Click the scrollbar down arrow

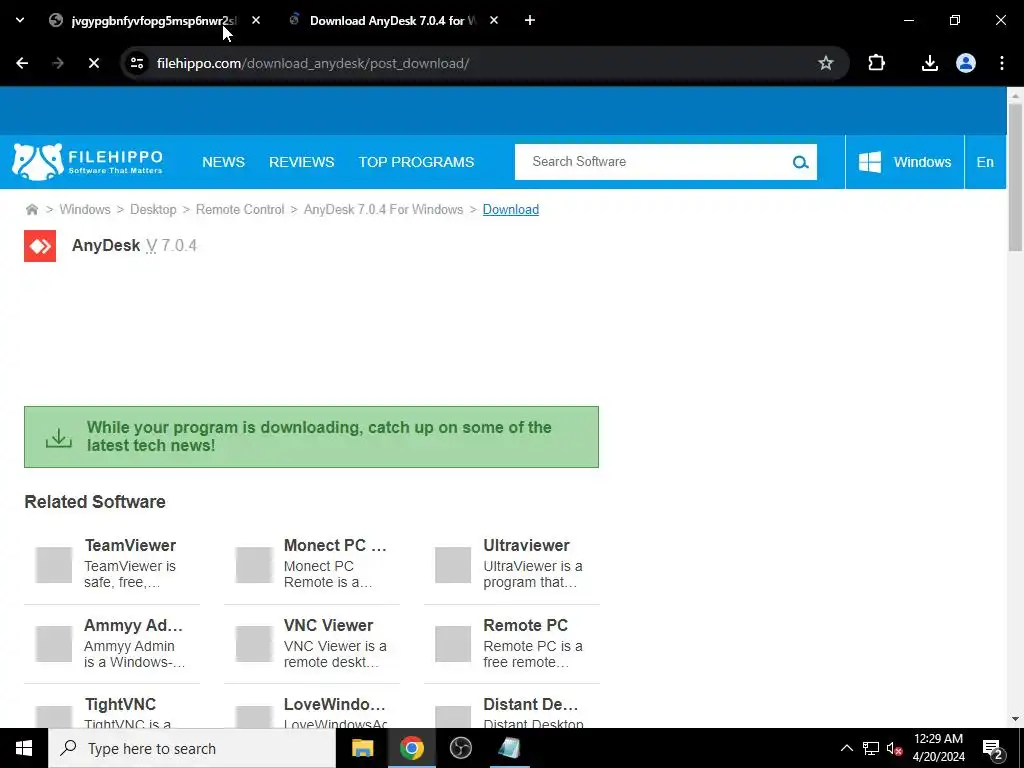click(1015, 720)
